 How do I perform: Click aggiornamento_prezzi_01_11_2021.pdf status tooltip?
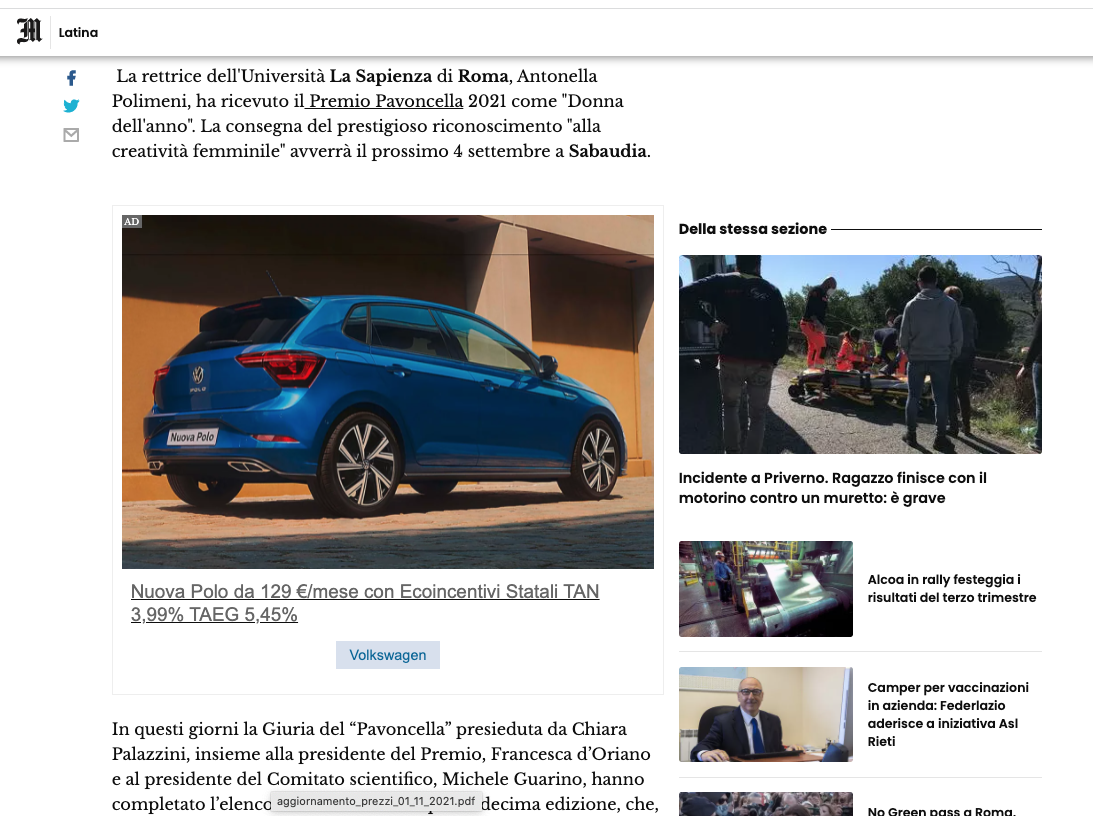coord(376,801)
